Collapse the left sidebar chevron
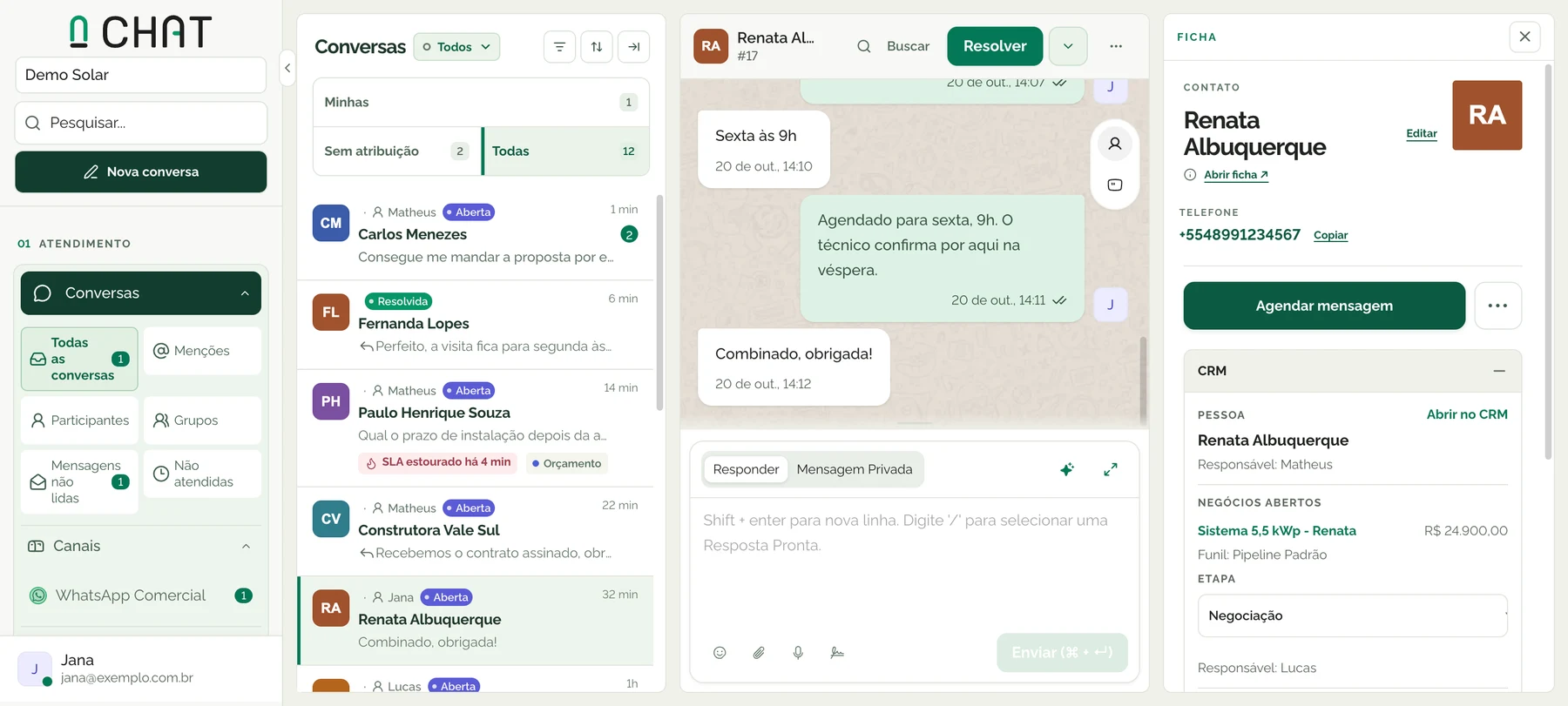Image resolution: width=1568 pixels, height=706 pixels. (287, 68)
